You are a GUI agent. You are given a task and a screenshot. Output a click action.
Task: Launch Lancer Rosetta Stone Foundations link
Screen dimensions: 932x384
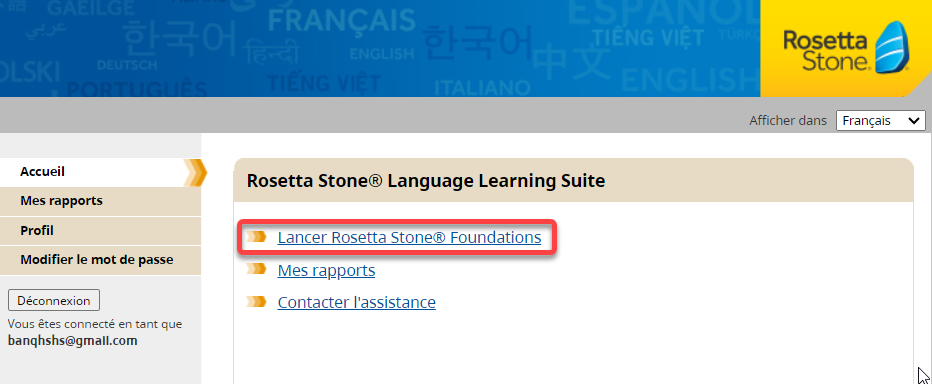[x=409, y=238]
